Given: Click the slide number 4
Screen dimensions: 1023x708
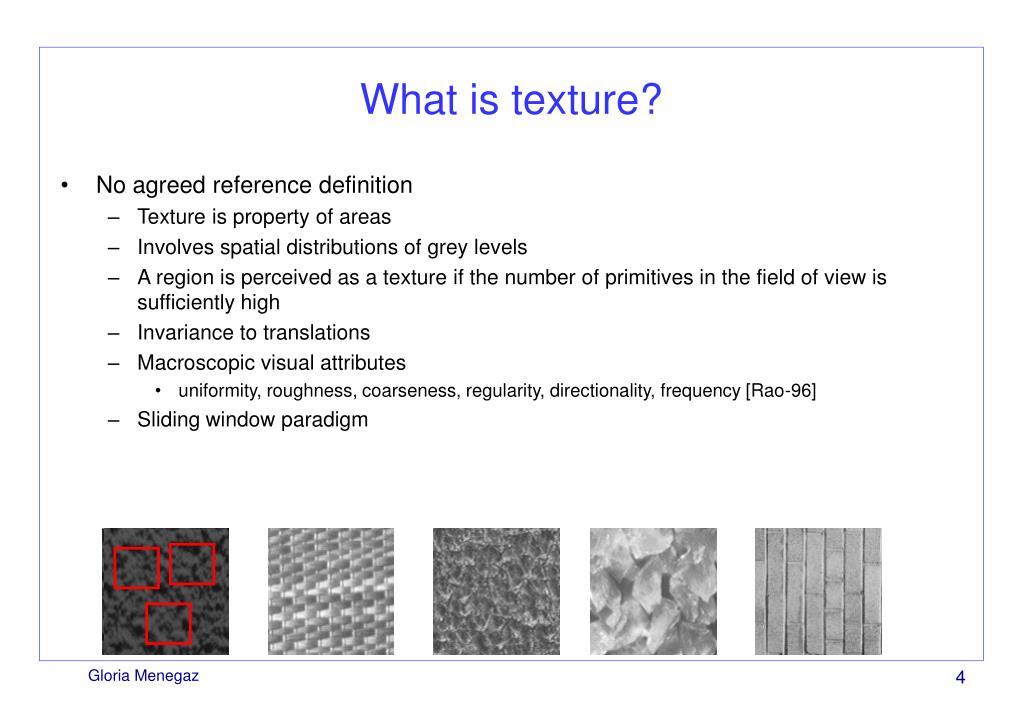Looking at the screenshot, I should (960, 677).
